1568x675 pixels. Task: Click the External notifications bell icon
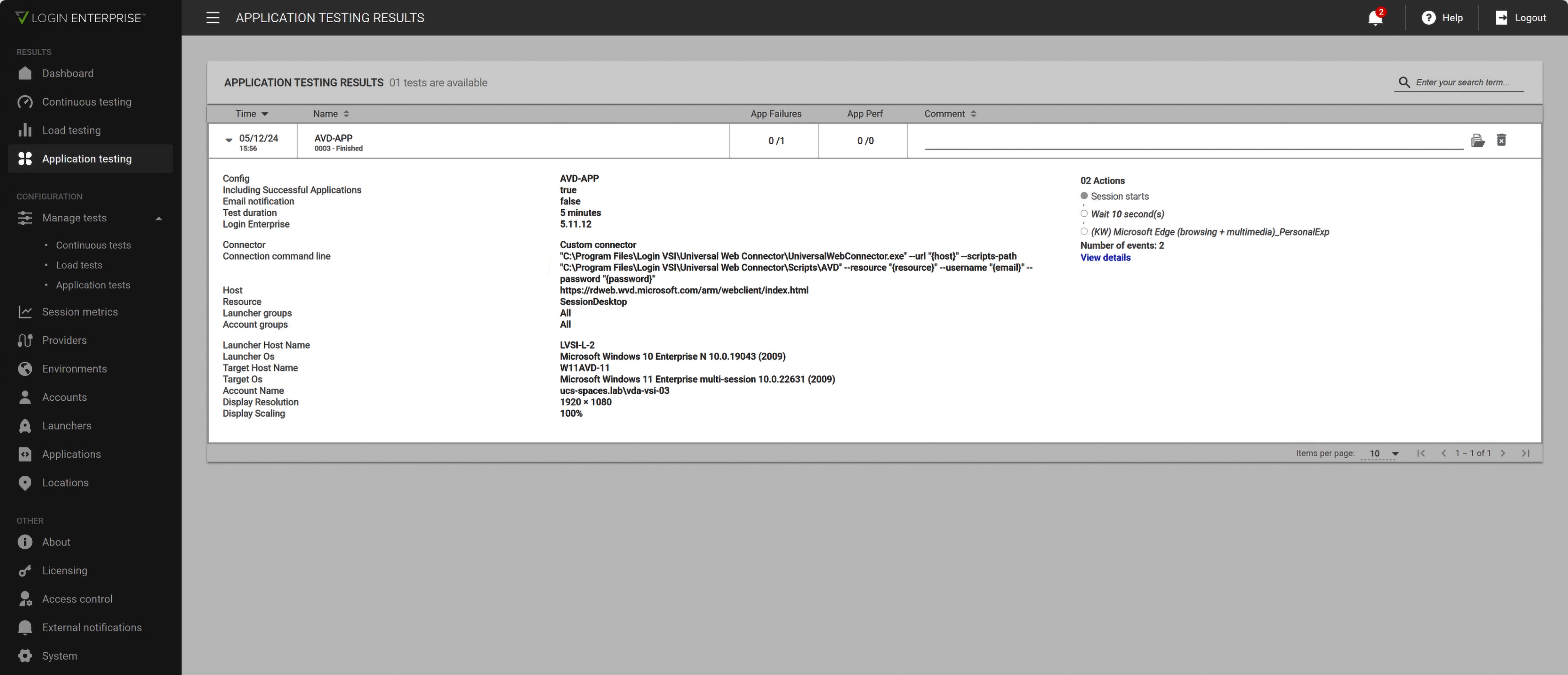click(25, 628)
